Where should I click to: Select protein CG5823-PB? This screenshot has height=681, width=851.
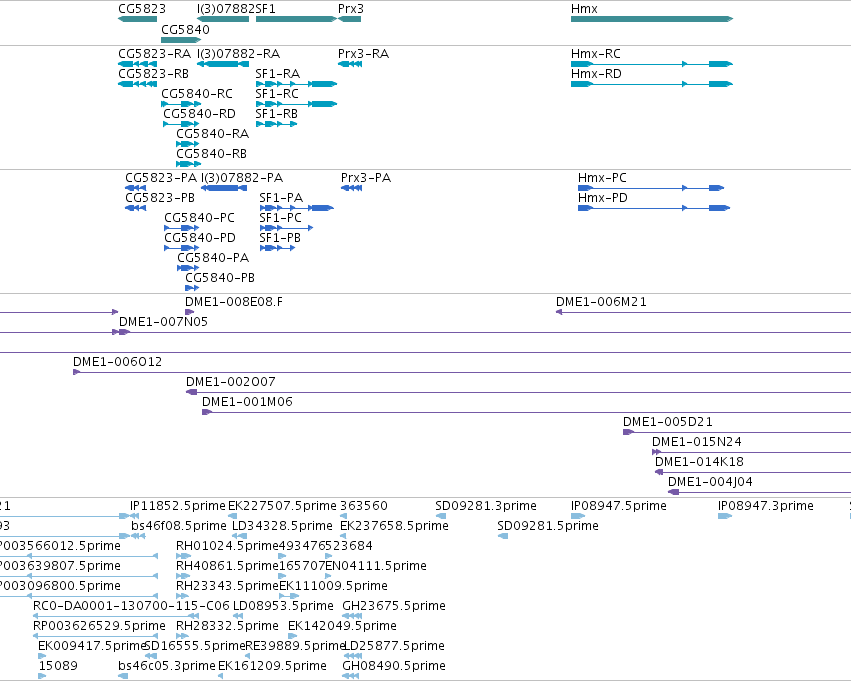136,208
